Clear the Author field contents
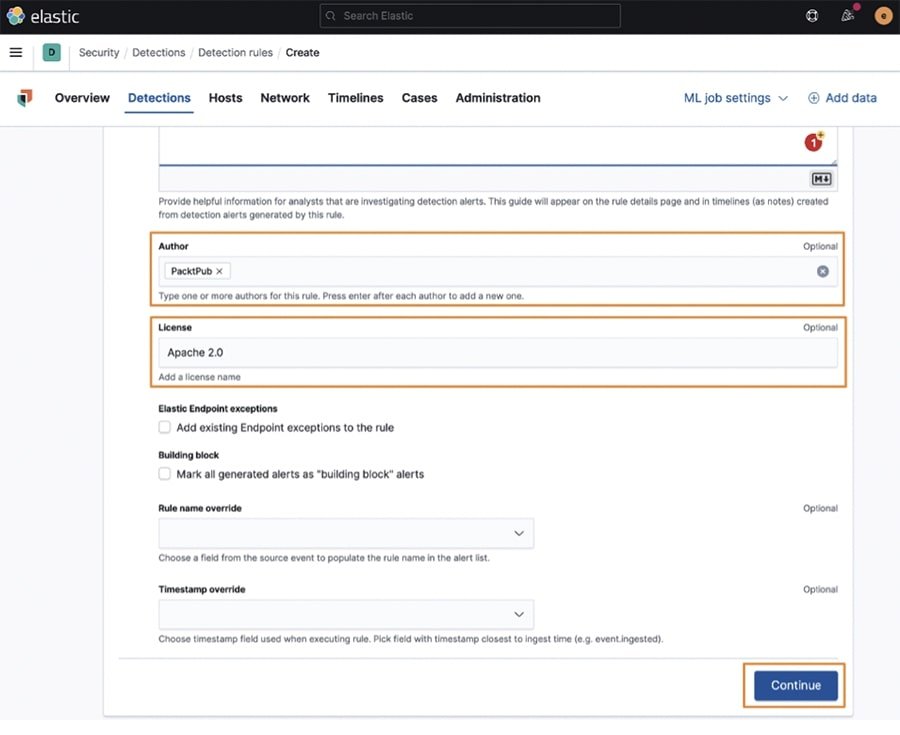The width and height of the screenshot is (900, 735). coord(822,271)
